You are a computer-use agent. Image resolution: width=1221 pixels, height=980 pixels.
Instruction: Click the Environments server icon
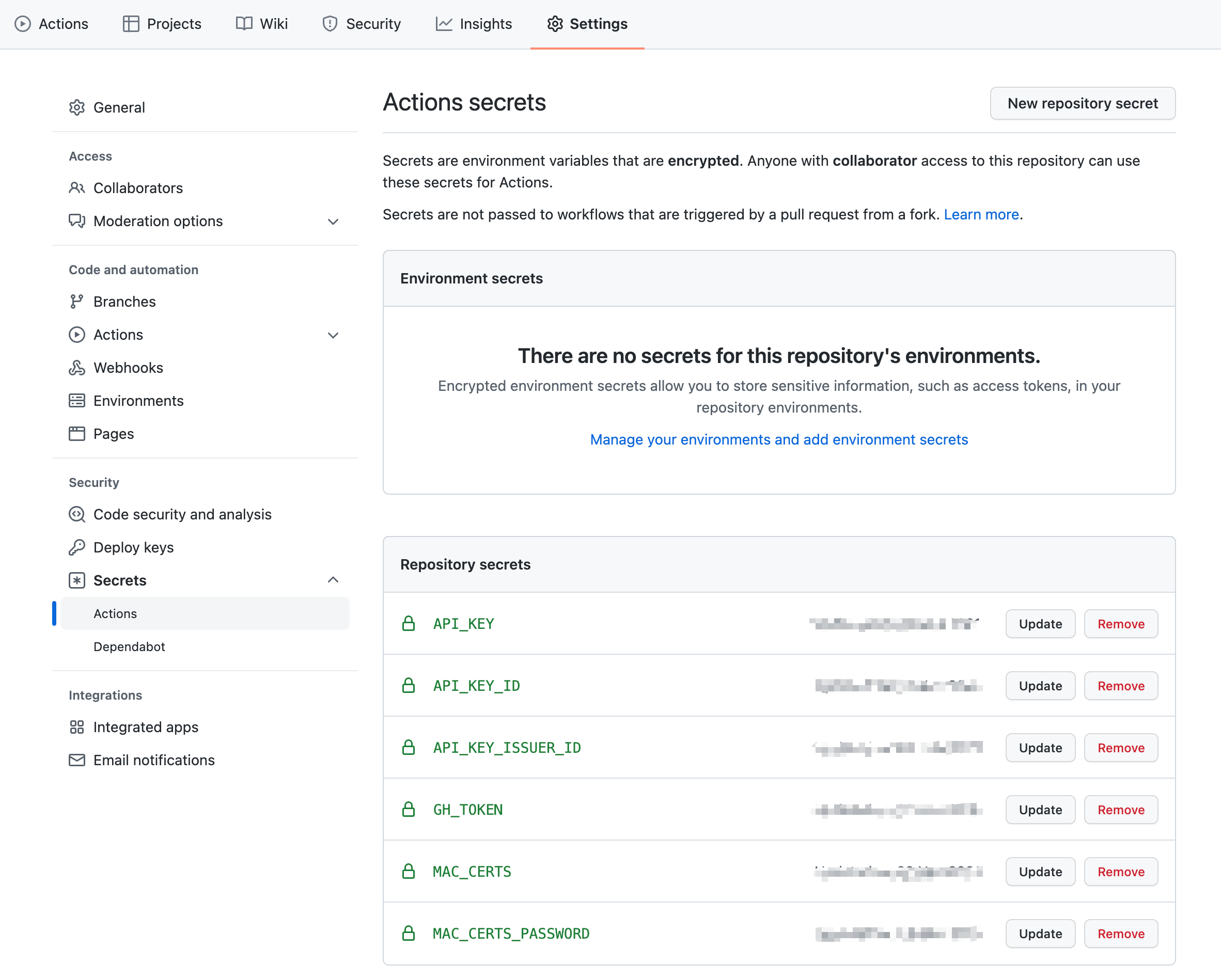click(x=77, y=401)
